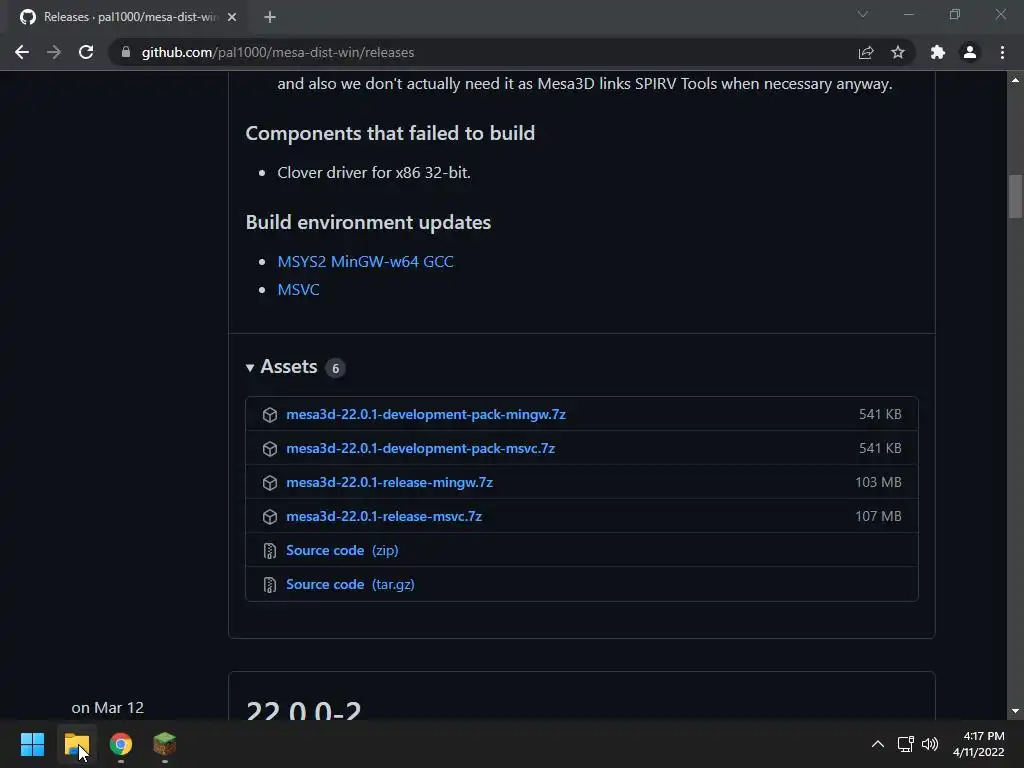
Task: Open network status tray icon
Action: click(905, 744)
